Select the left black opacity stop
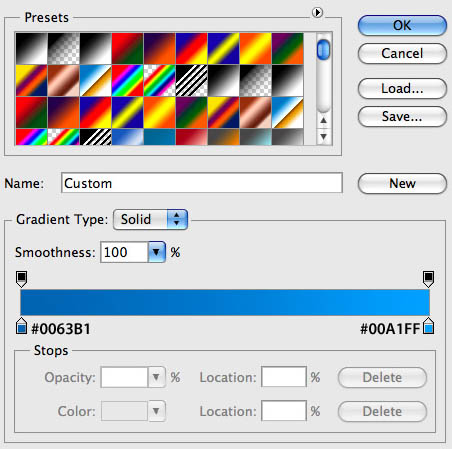Image resolution: width=452 pixels, height=449 pixels. click(x=22, y=279)
